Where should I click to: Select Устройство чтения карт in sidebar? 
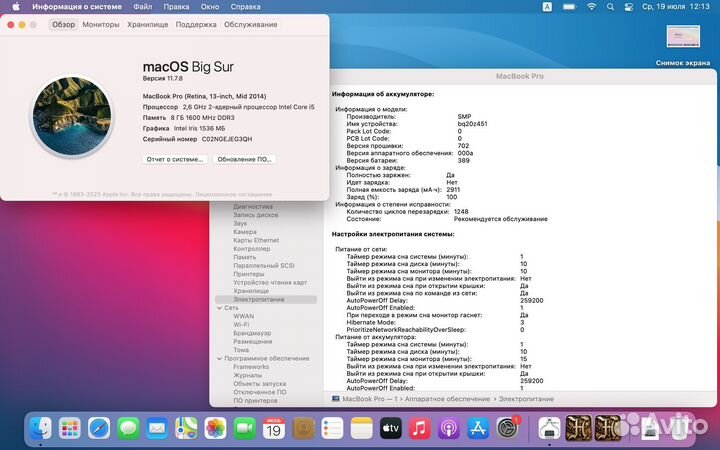pyautogui.click(x=270, y=282)
